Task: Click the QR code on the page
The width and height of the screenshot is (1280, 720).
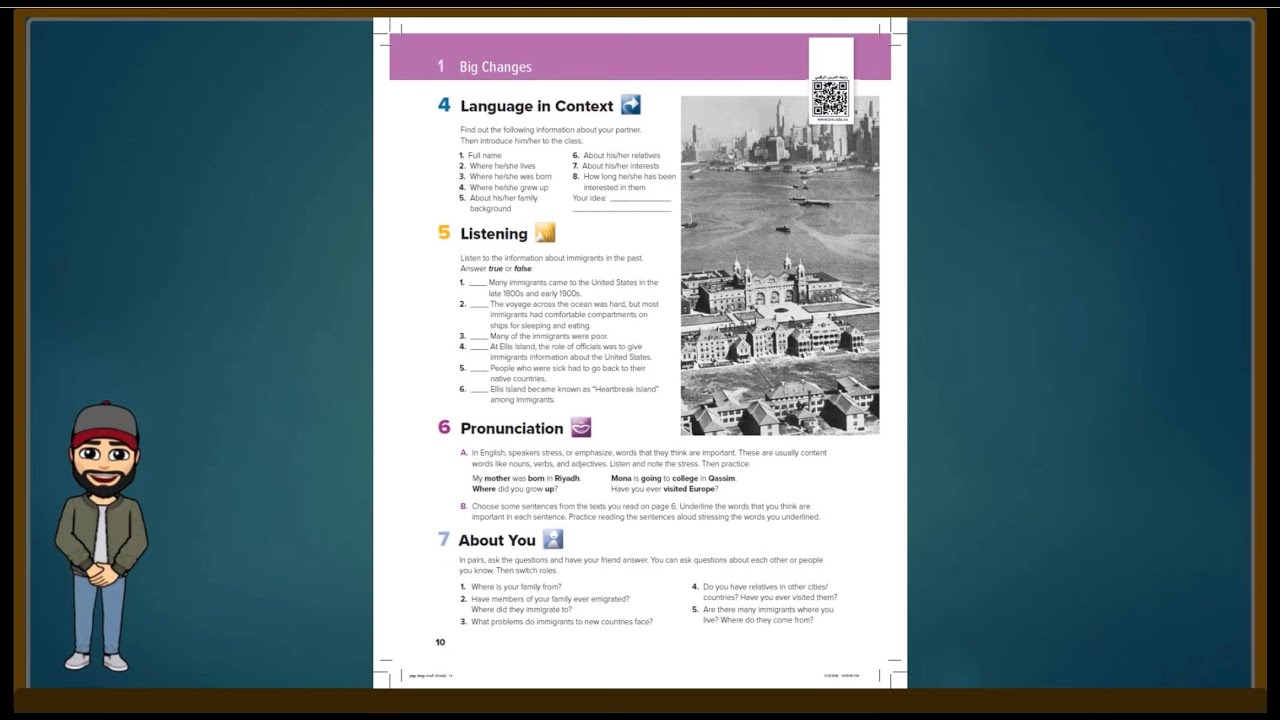Action: click(x=830, y=98)
